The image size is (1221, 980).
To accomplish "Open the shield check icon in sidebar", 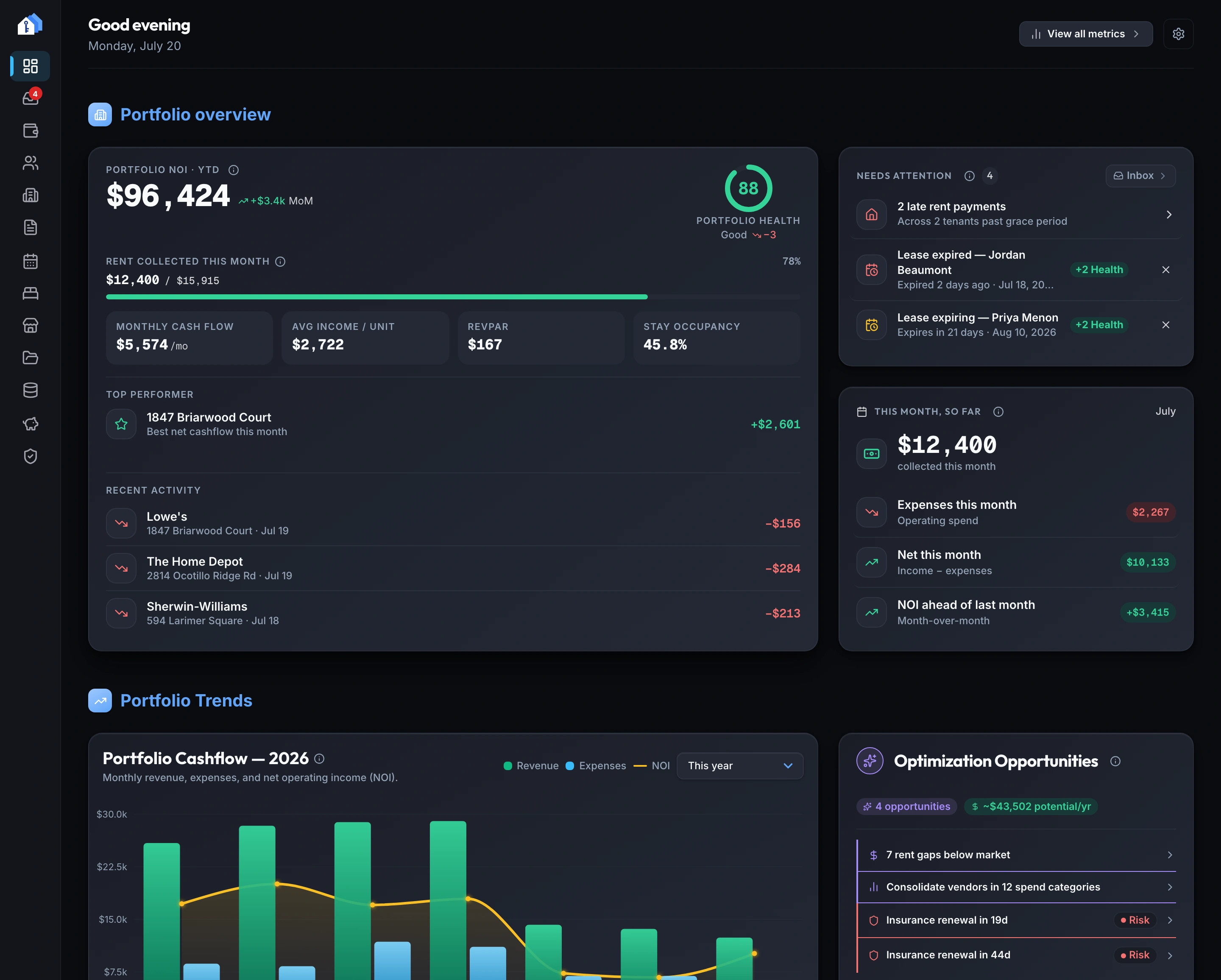I will click(x=31, y=457).
